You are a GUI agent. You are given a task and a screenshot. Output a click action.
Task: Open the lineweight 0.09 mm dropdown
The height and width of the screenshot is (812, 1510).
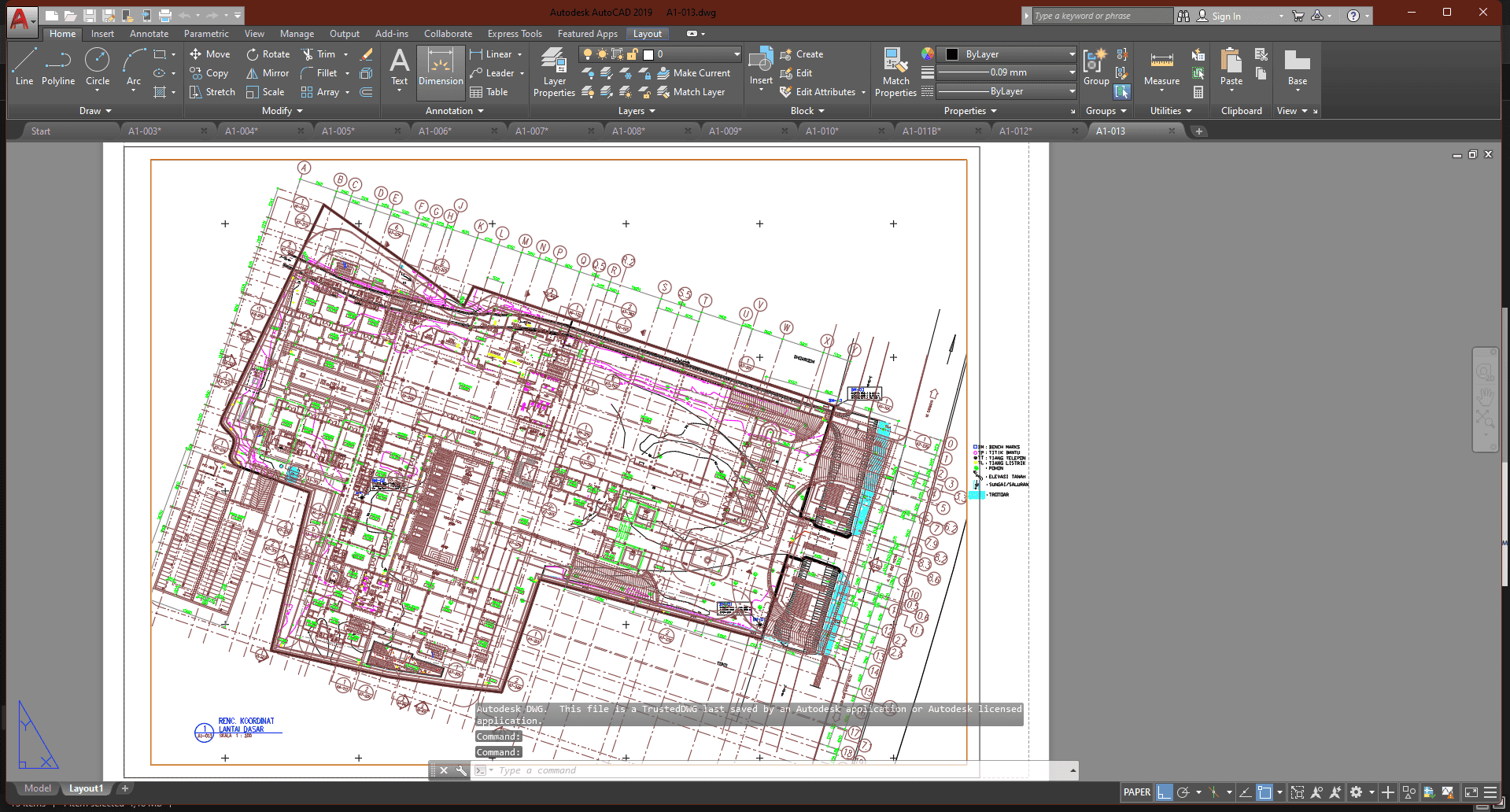(1072, 72)
